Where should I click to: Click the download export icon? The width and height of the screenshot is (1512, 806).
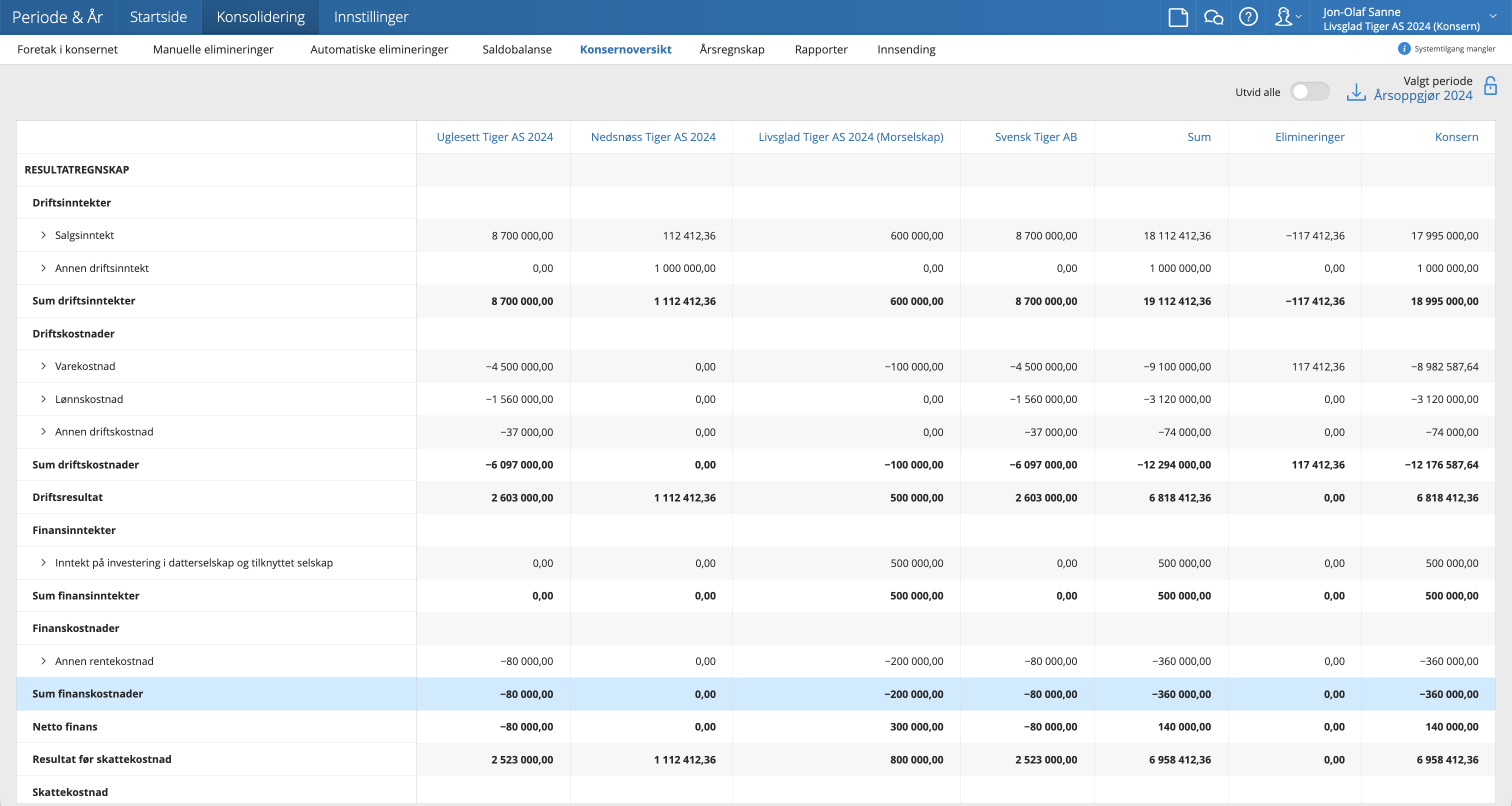pos(1356,91)
